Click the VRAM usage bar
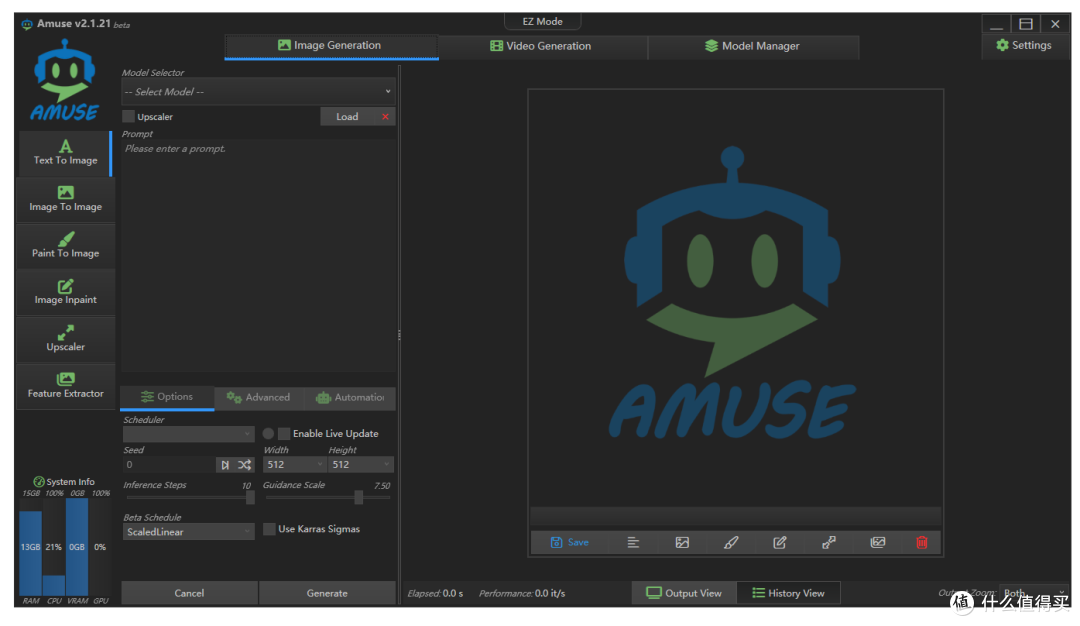Viewport: 1080px width, 626px height. click(x=76, y=547)
